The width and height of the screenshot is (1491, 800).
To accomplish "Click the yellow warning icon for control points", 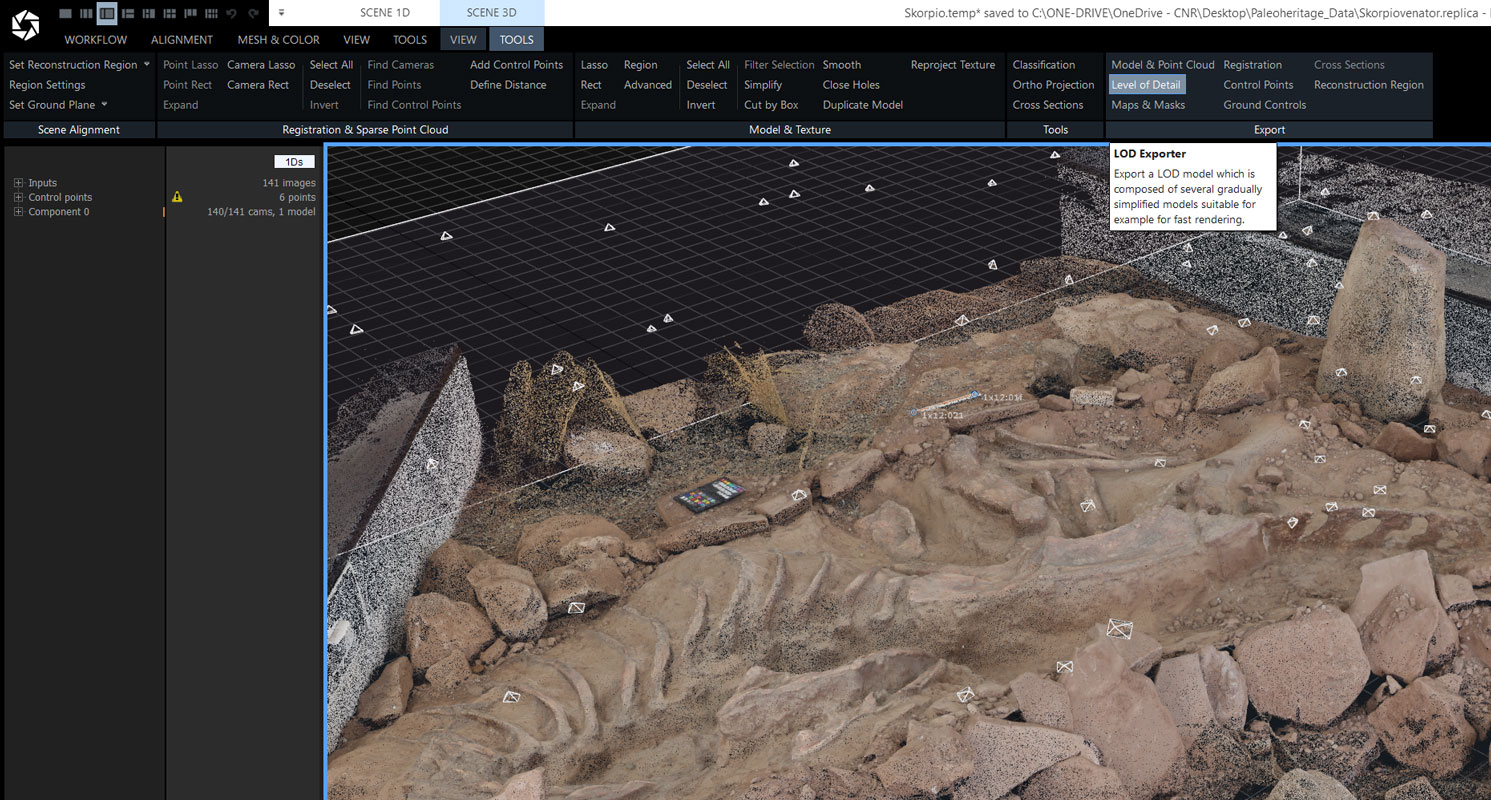I will coord(177,197).
